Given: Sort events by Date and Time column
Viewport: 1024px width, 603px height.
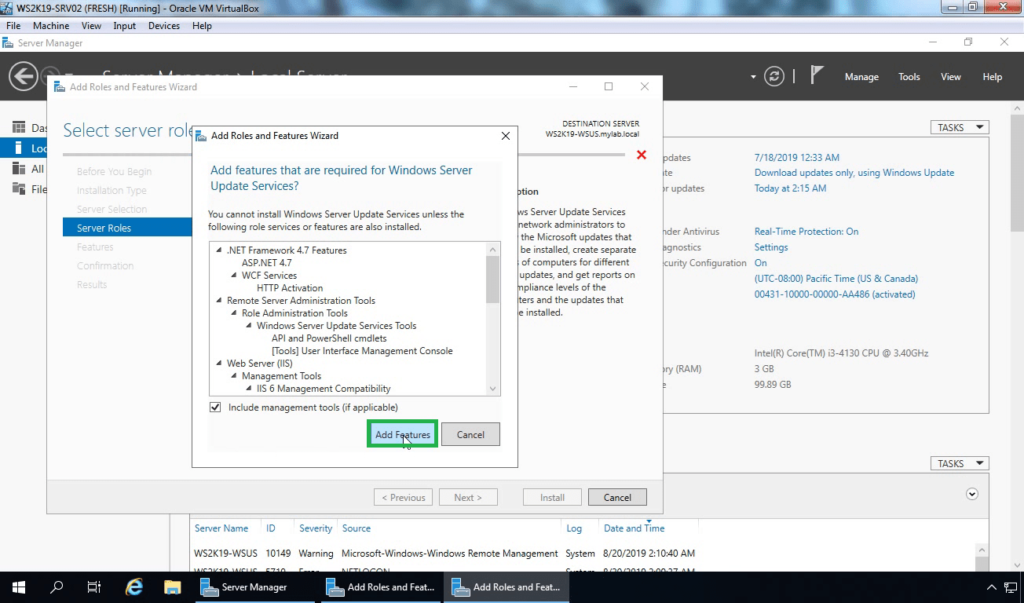Looking at the screenshot, I should [x=633, y=528].
